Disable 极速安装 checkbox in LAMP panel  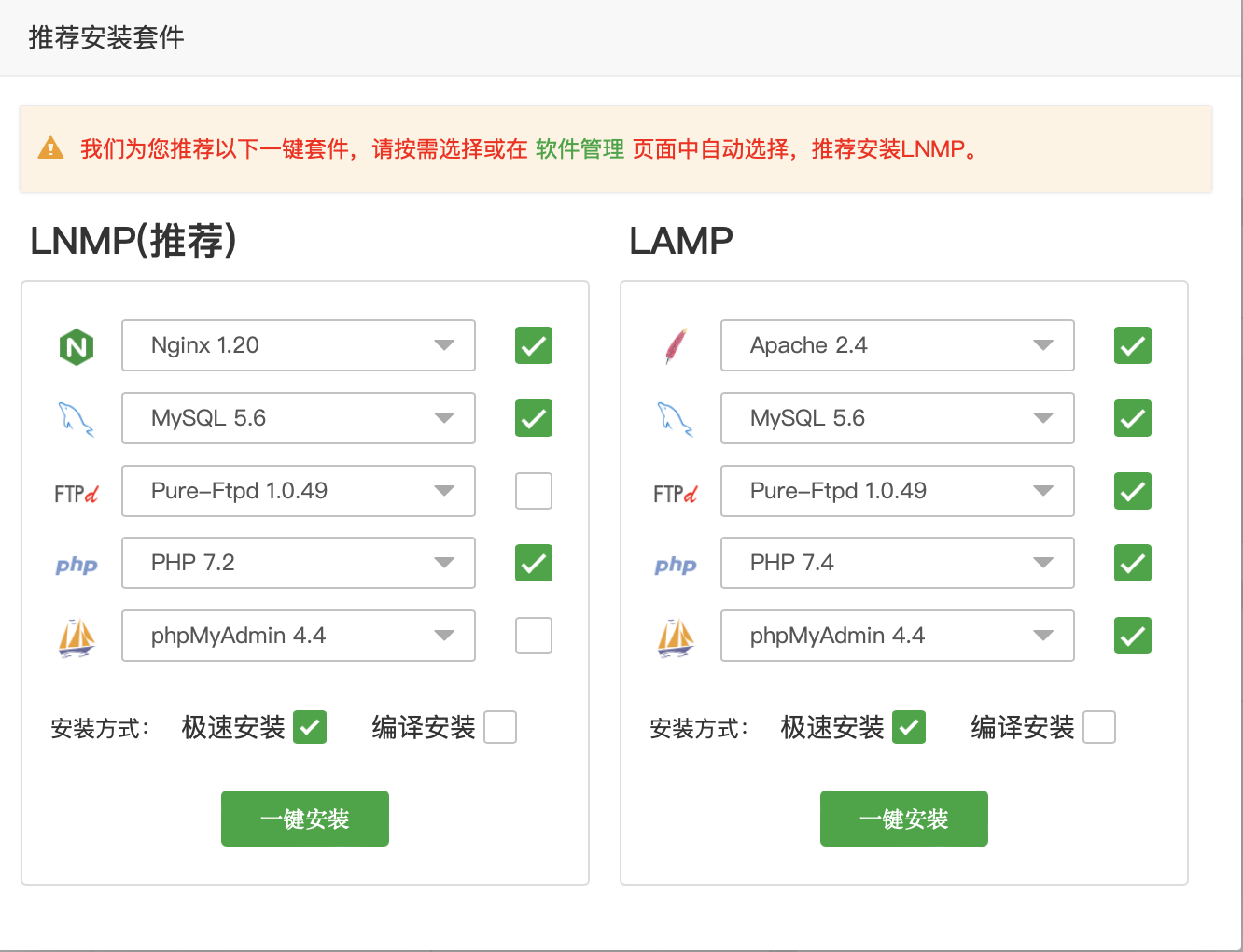coord(909,727)
